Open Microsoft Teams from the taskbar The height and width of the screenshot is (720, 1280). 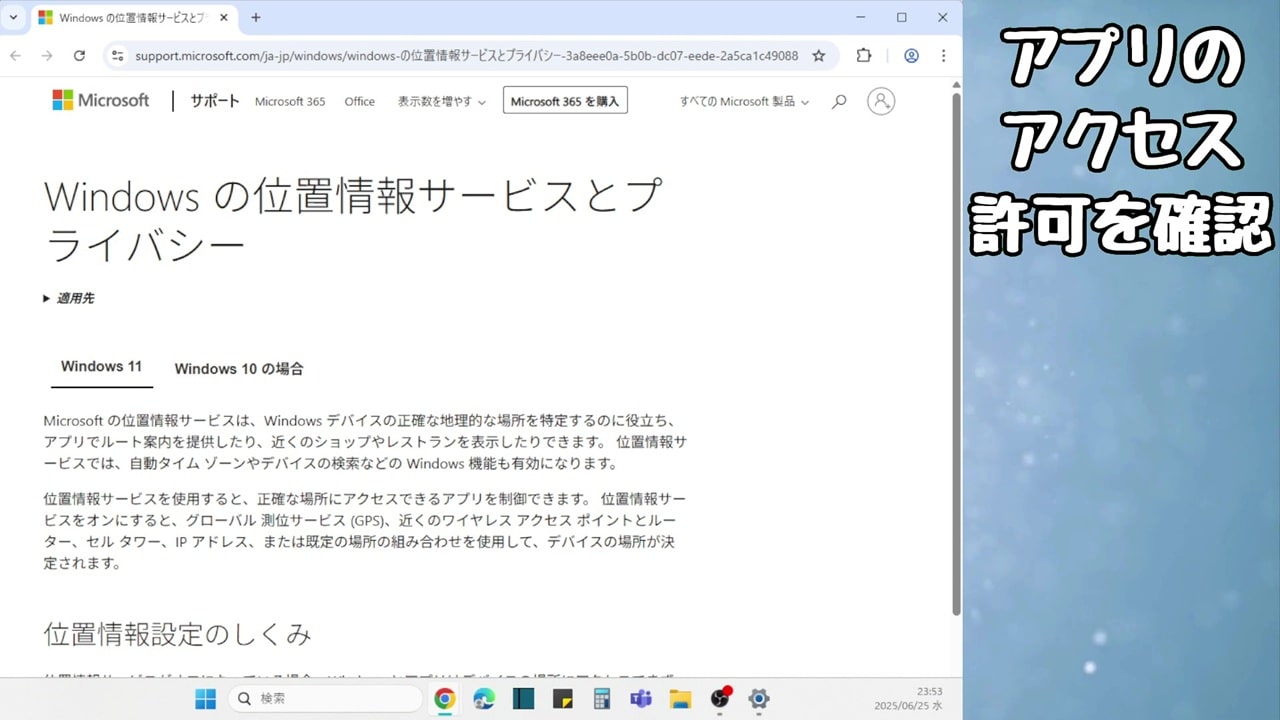pos(641,699)
